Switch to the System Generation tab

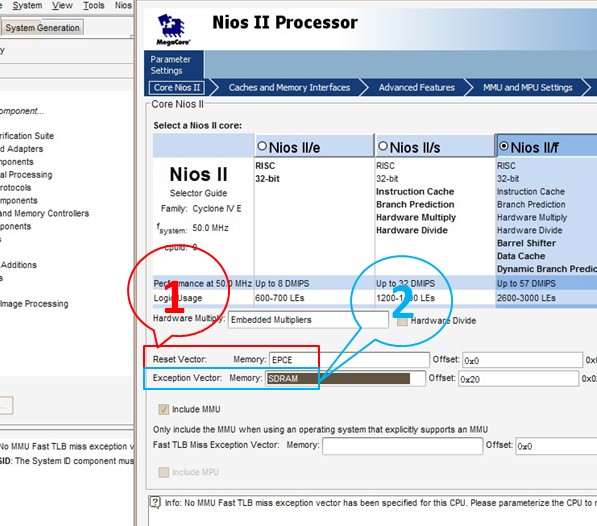pos(42,28)
